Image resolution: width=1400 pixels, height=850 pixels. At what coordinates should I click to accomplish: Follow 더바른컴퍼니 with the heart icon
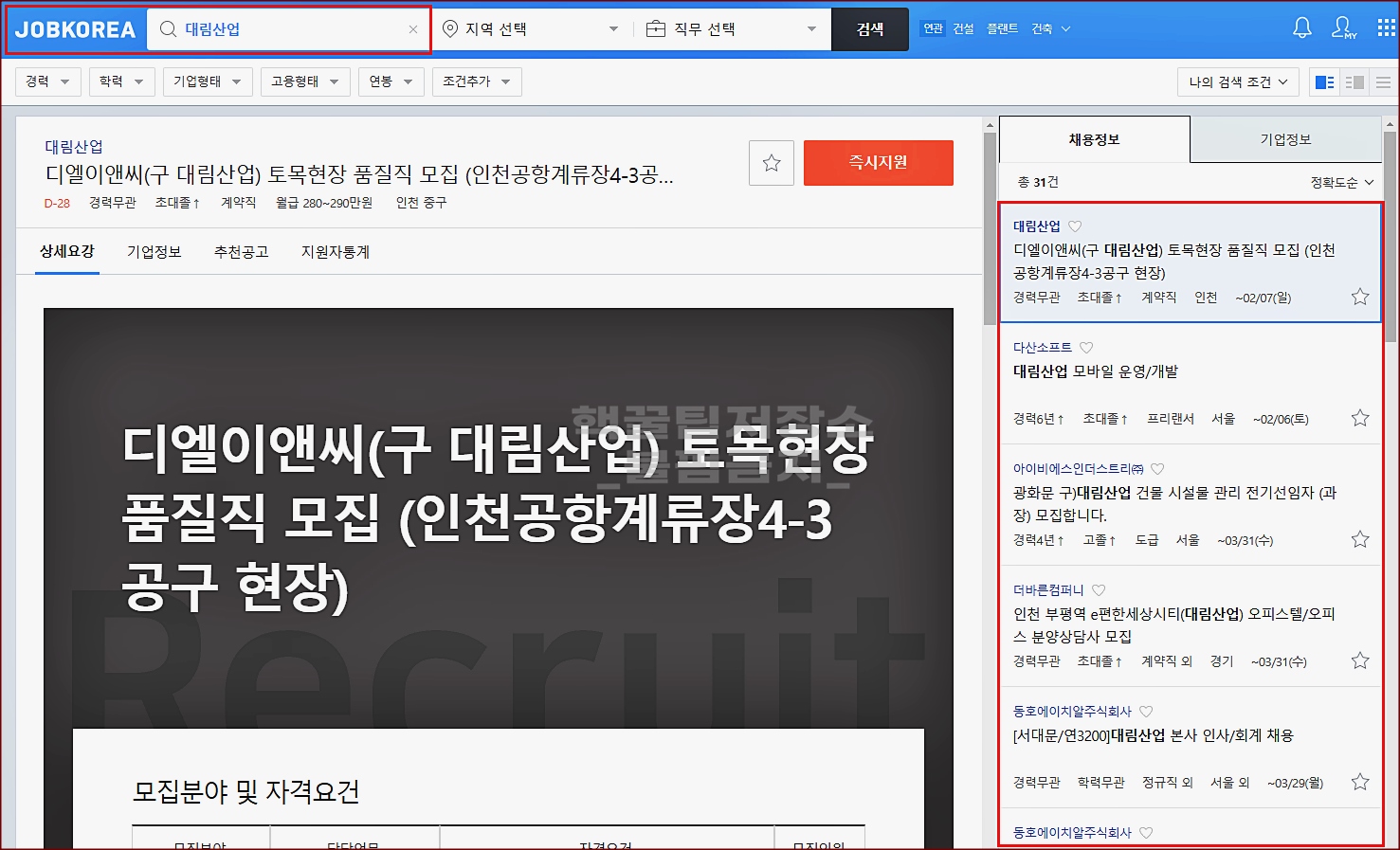click(1099, 590)
